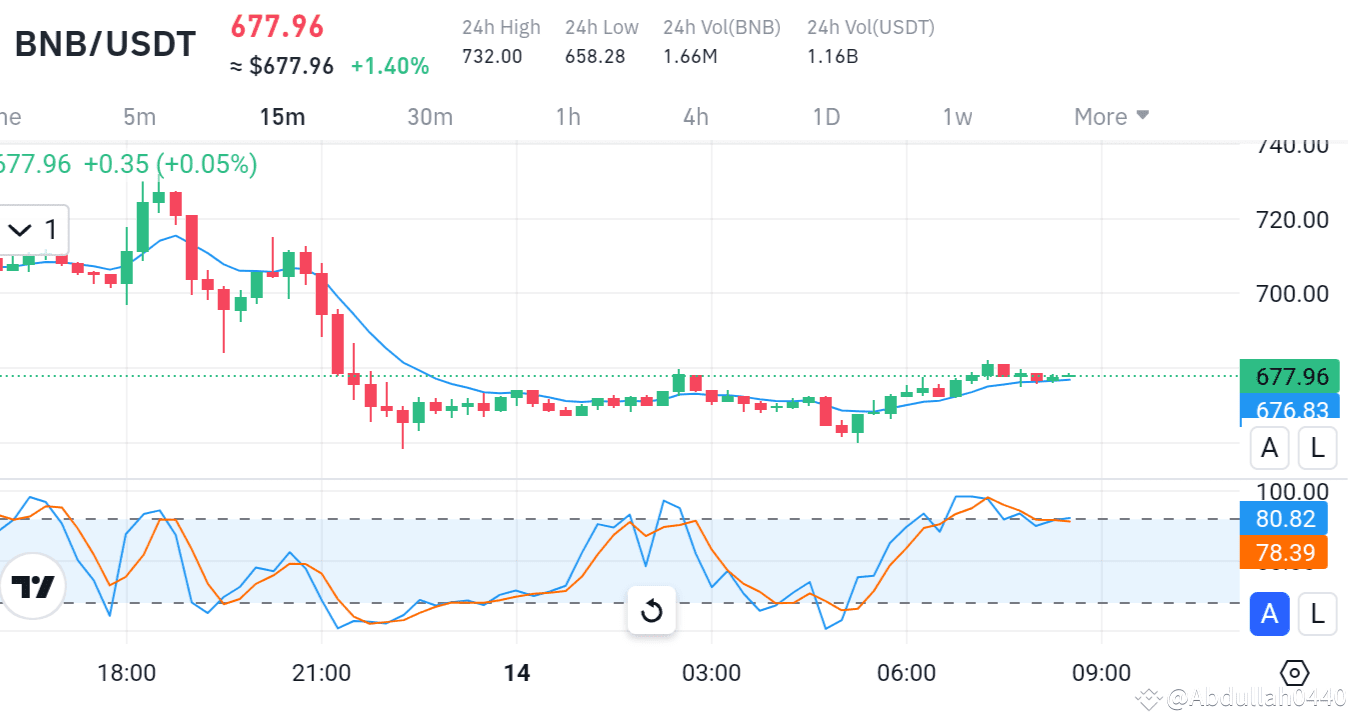Select the 5m timeframe button
This screenshot has width=1355, height=720.
click(140, 117)
